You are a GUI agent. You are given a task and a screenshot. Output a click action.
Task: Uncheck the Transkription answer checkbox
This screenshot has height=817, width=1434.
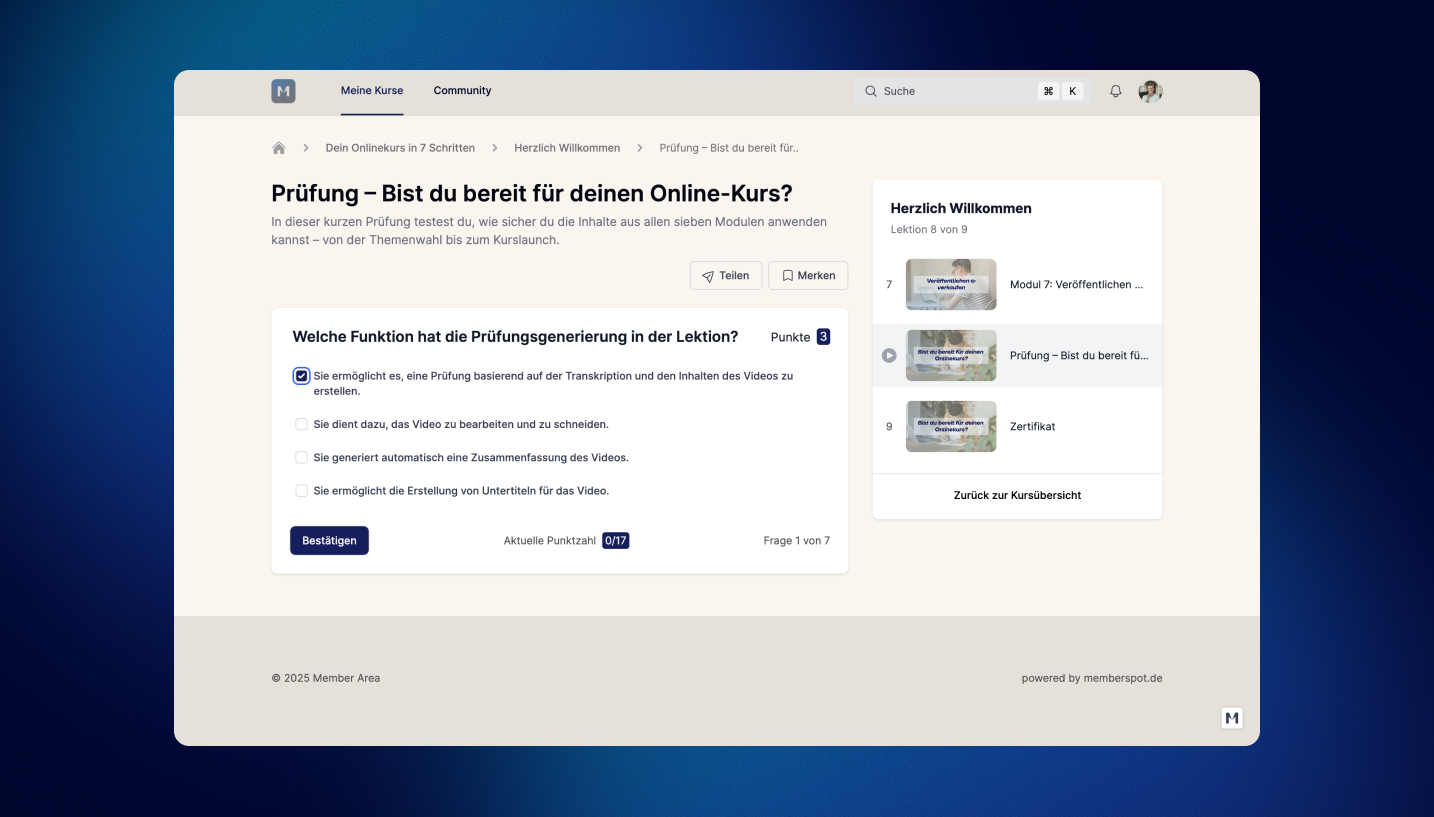point(301,376)
